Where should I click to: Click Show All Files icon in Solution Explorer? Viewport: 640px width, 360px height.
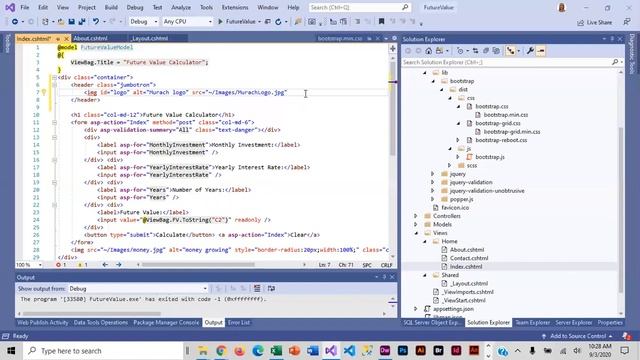click(x=496, y=51)
